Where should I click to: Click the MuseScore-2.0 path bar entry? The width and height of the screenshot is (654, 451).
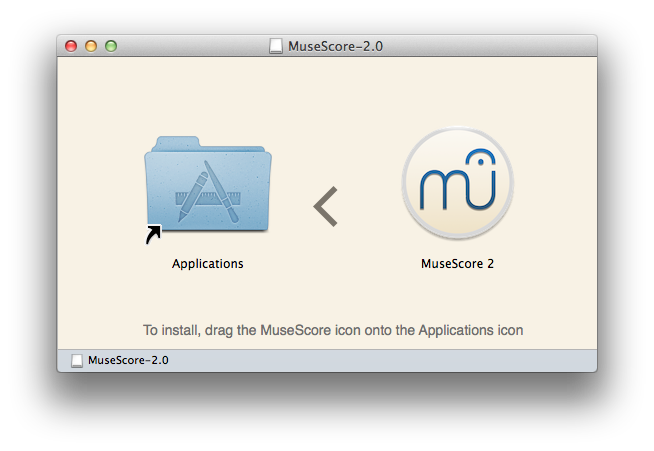[x=120, y=360]
